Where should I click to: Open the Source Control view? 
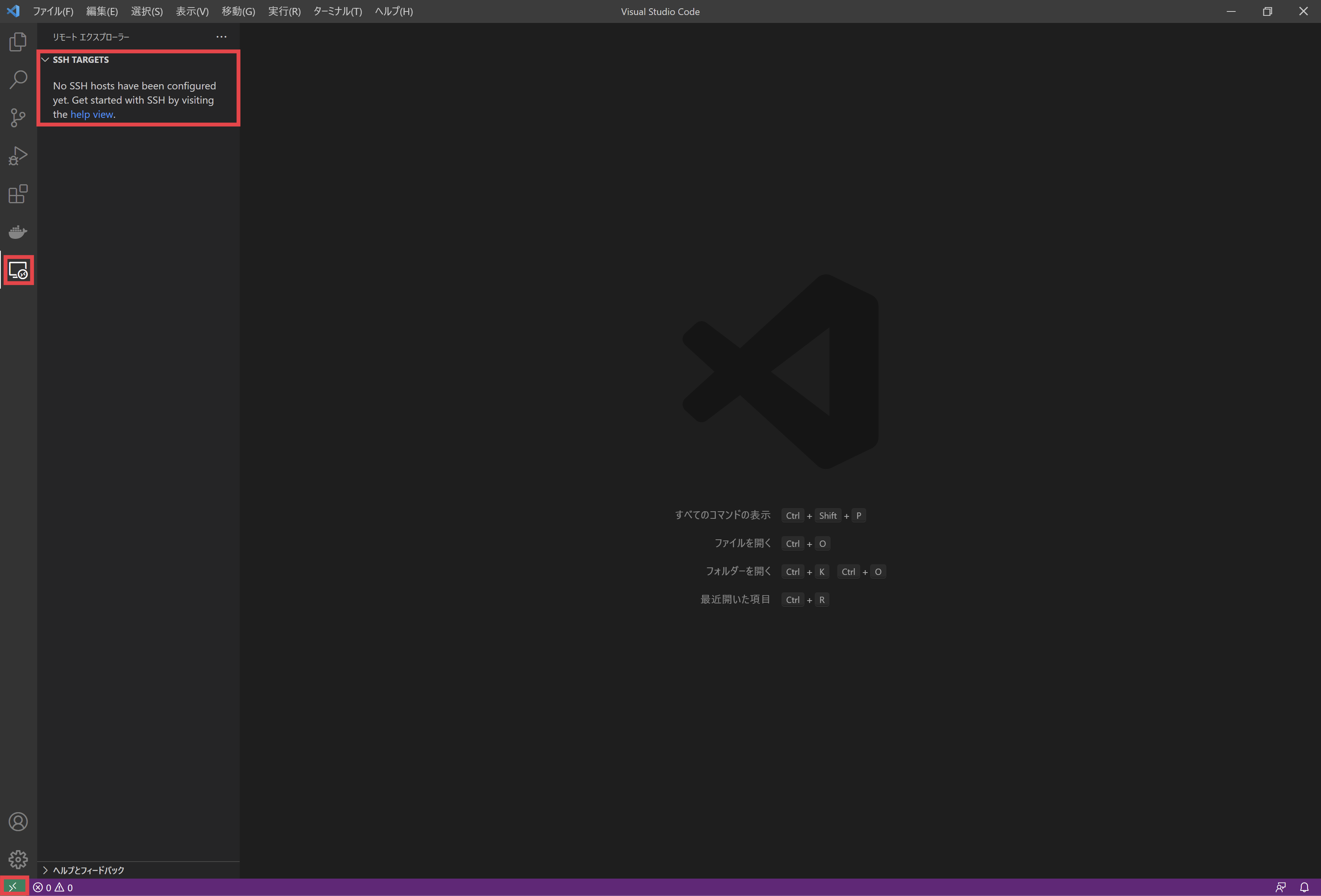coord(18,117)
